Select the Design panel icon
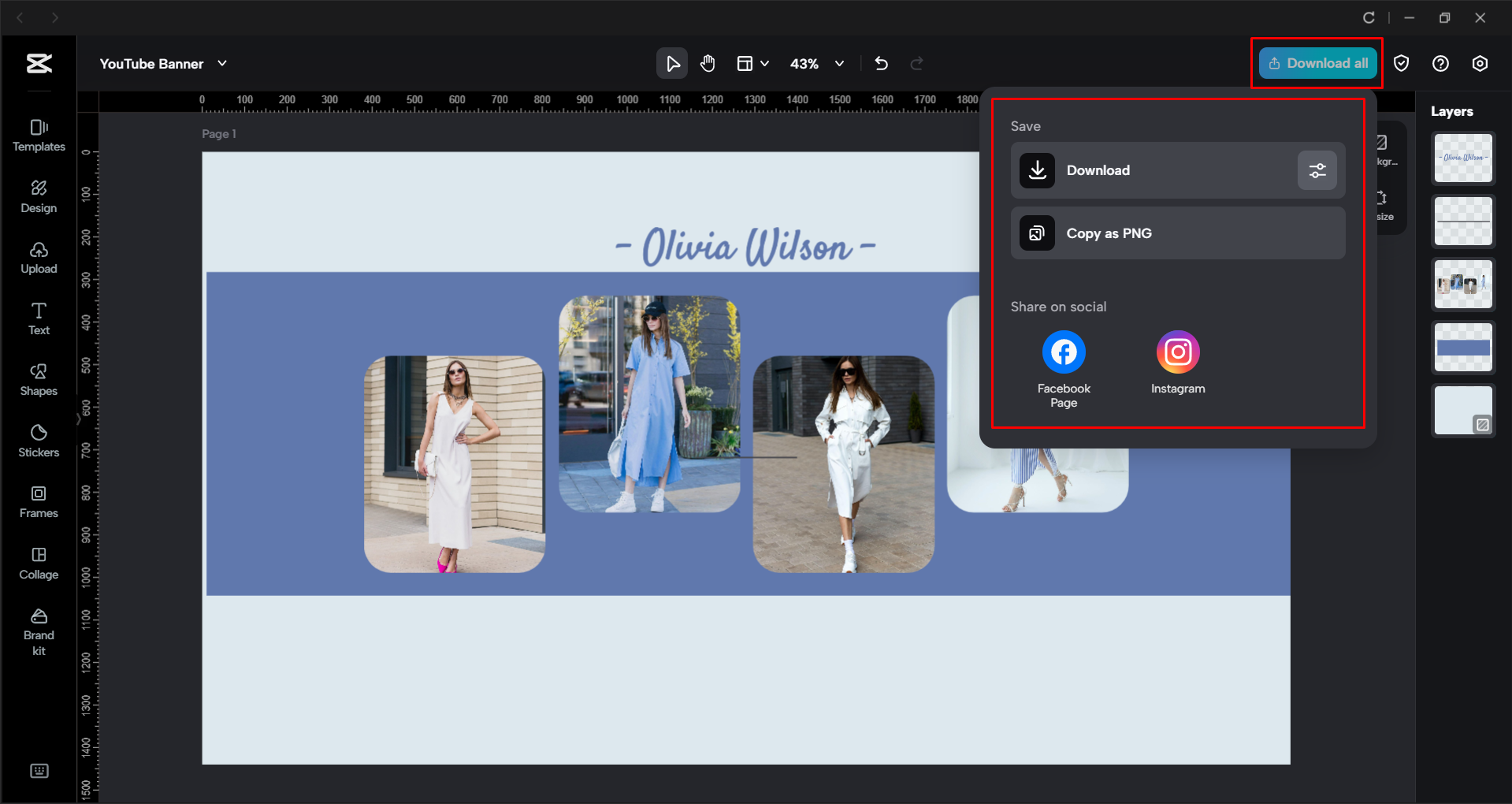Screen dimensions: 1512x804 coord(38,195)
